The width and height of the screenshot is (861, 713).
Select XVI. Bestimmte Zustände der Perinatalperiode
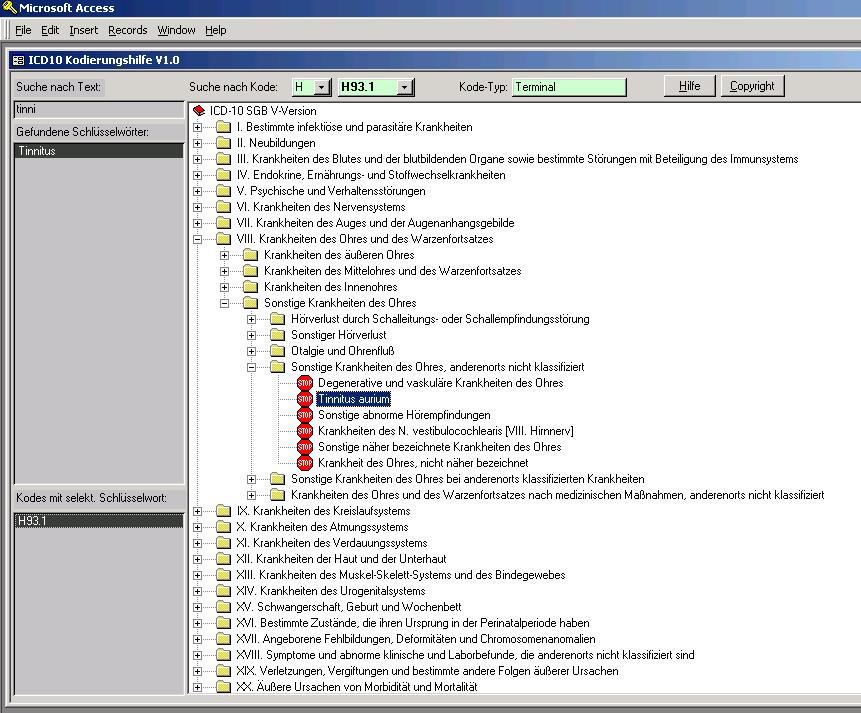coord(413,623)
